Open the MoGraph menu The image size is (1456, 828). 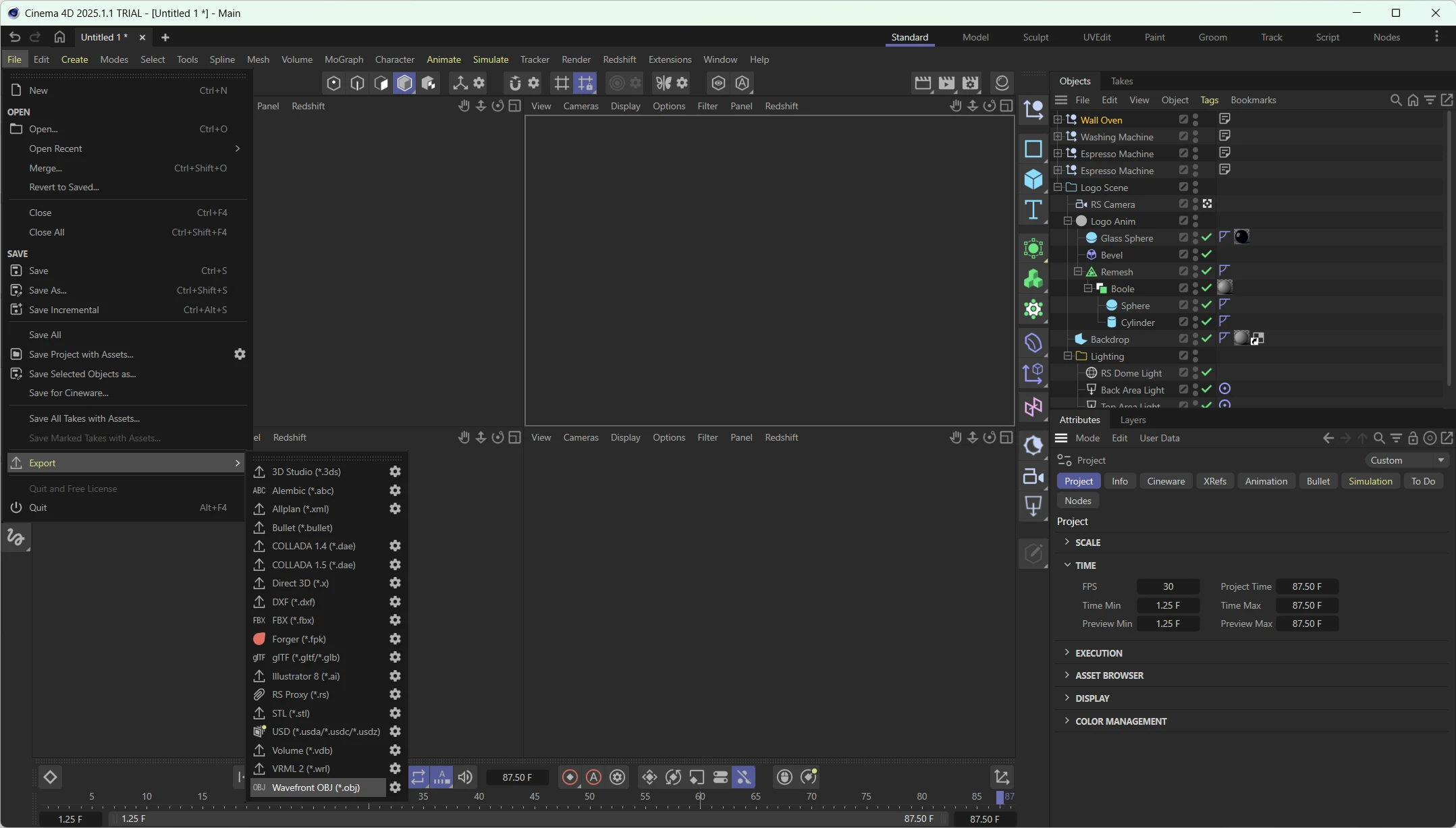(x=344, y=59)
